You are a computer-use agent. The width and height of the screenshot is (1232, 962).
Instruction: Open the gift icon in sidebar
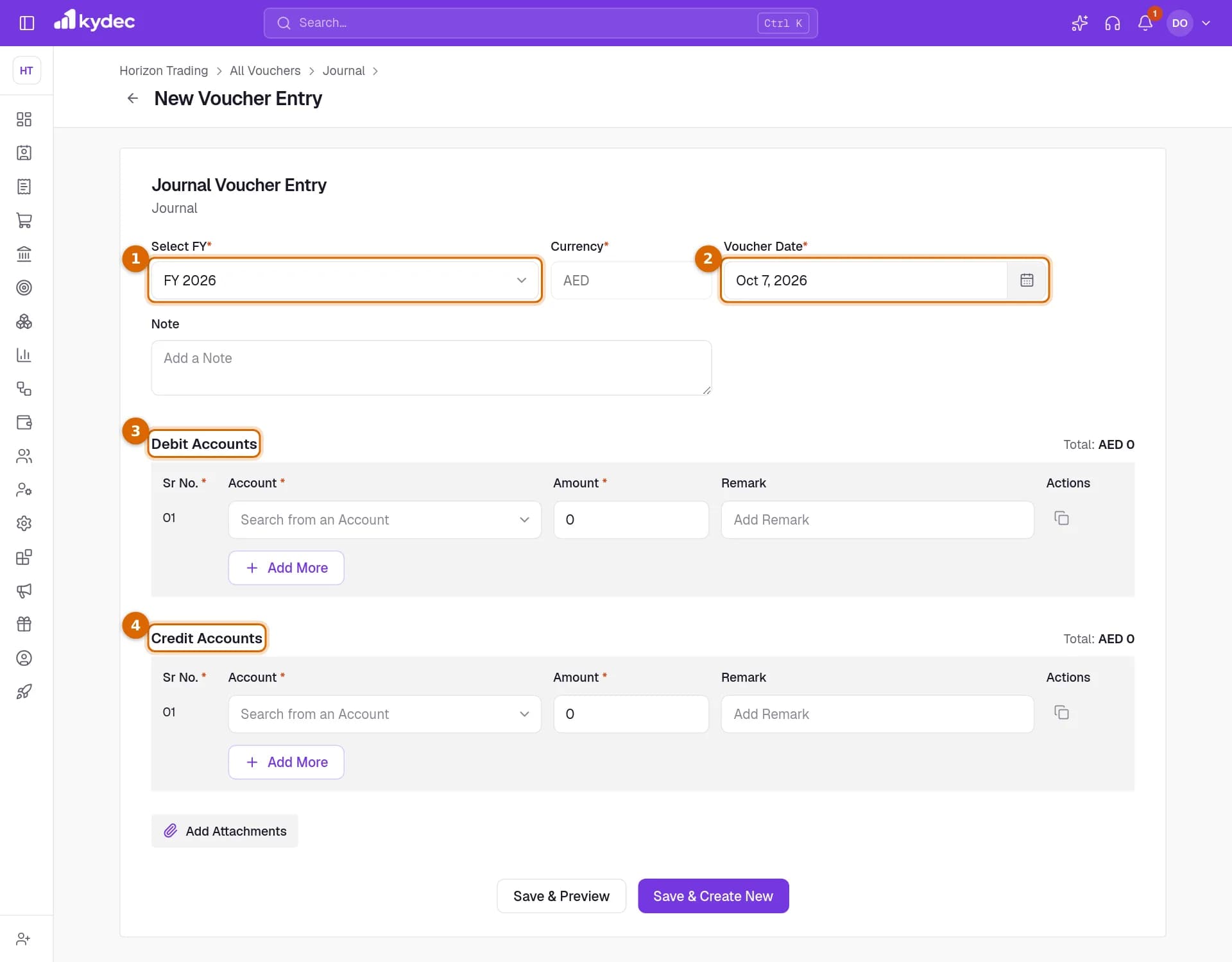point(24,624)
